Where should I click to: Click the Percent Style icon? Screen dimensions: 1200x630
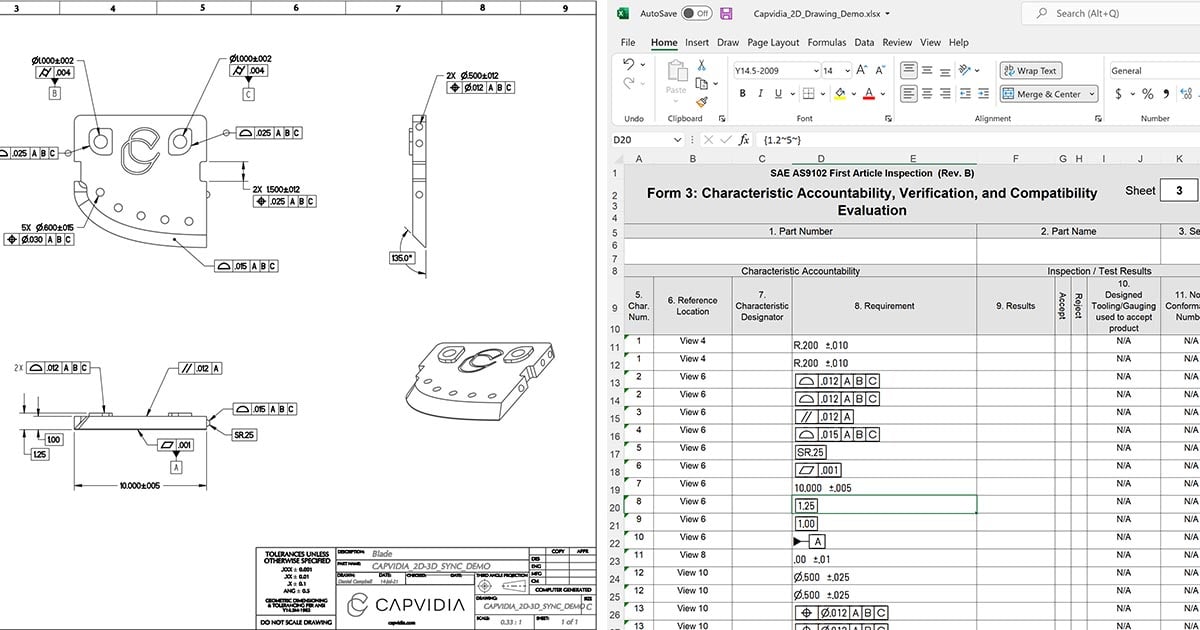pyautogui.click(x=1147, y=93)
